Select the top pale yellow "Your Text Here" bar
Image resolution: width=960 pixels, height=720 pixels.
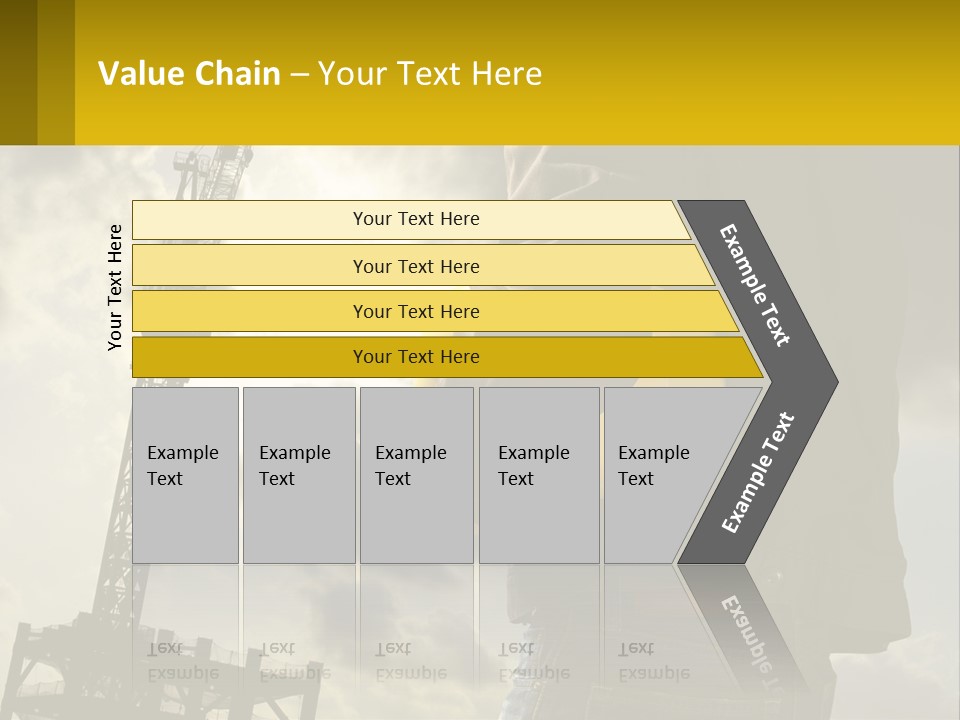[x=415, y=219]
